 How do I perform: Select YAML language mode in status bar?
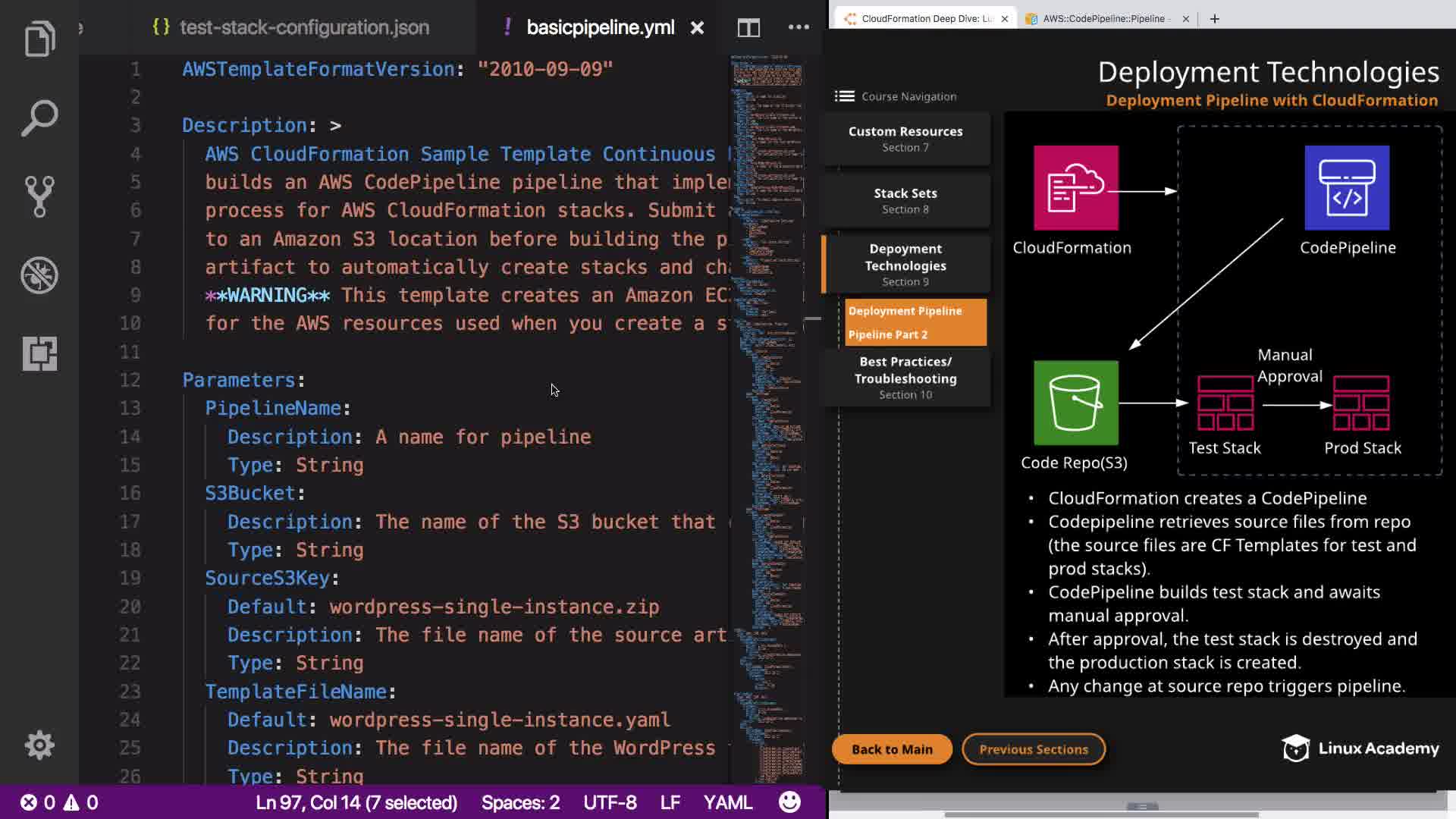[727, 802]
